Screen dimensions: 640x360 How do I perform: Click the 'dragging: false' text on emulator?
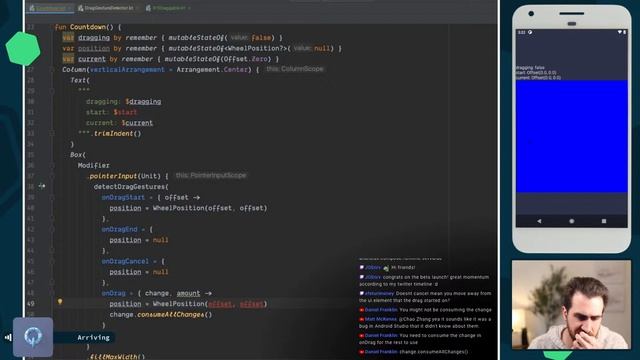tap(530, 68)
